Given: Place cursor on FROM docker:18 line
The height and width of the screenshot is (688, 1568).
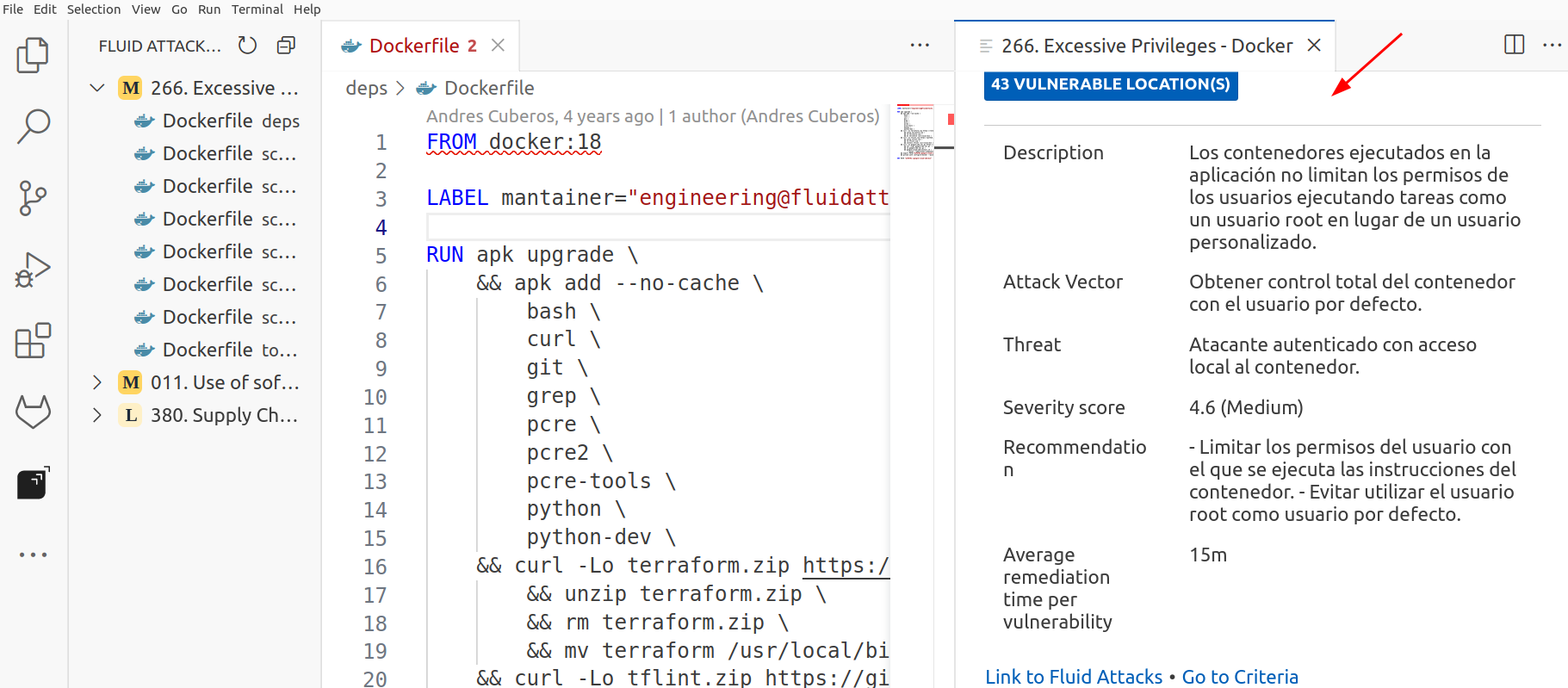Looking at the screenshot, I should pos(514,142).
